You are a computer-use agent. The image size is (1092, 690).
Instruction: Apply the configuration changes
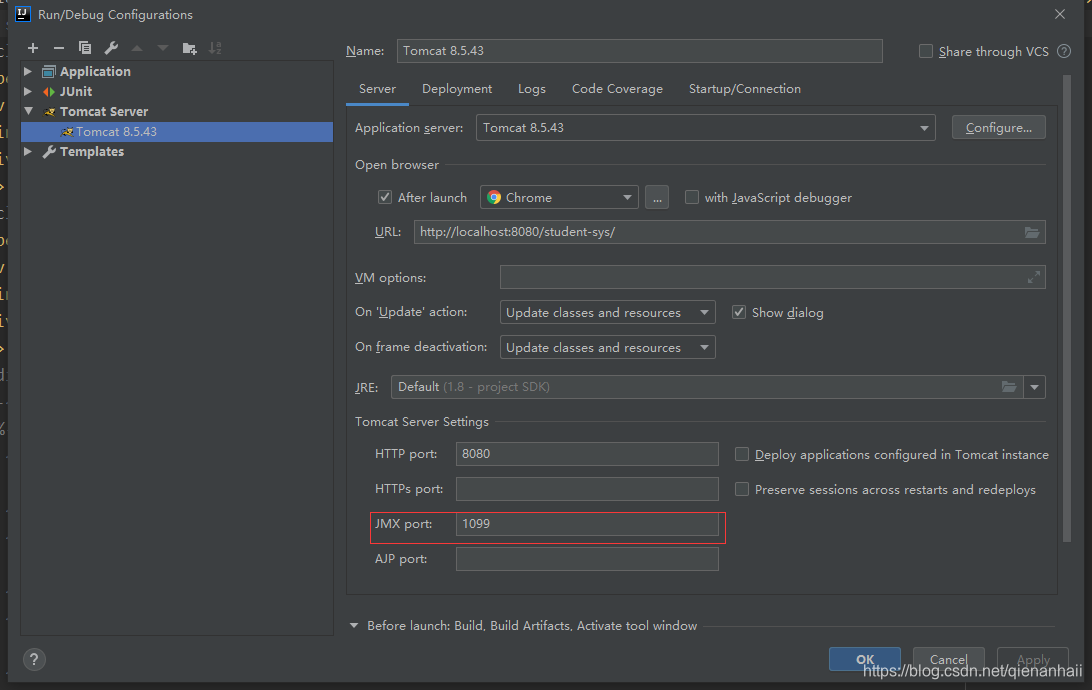1032,659
